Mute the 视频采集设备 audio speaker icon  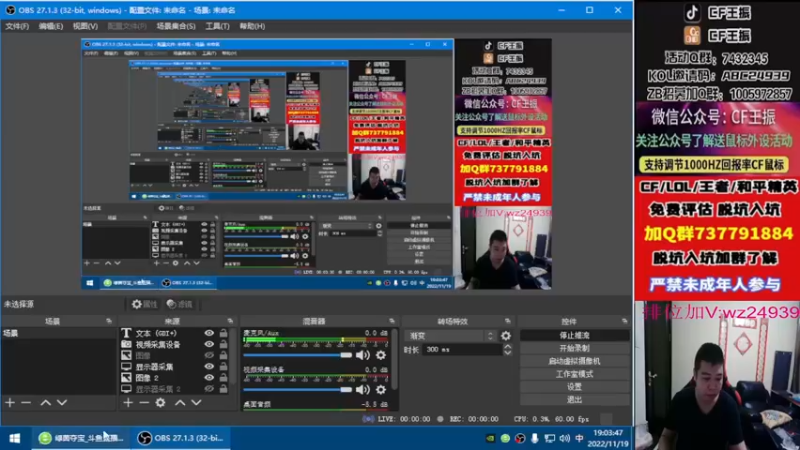[363, 390]
